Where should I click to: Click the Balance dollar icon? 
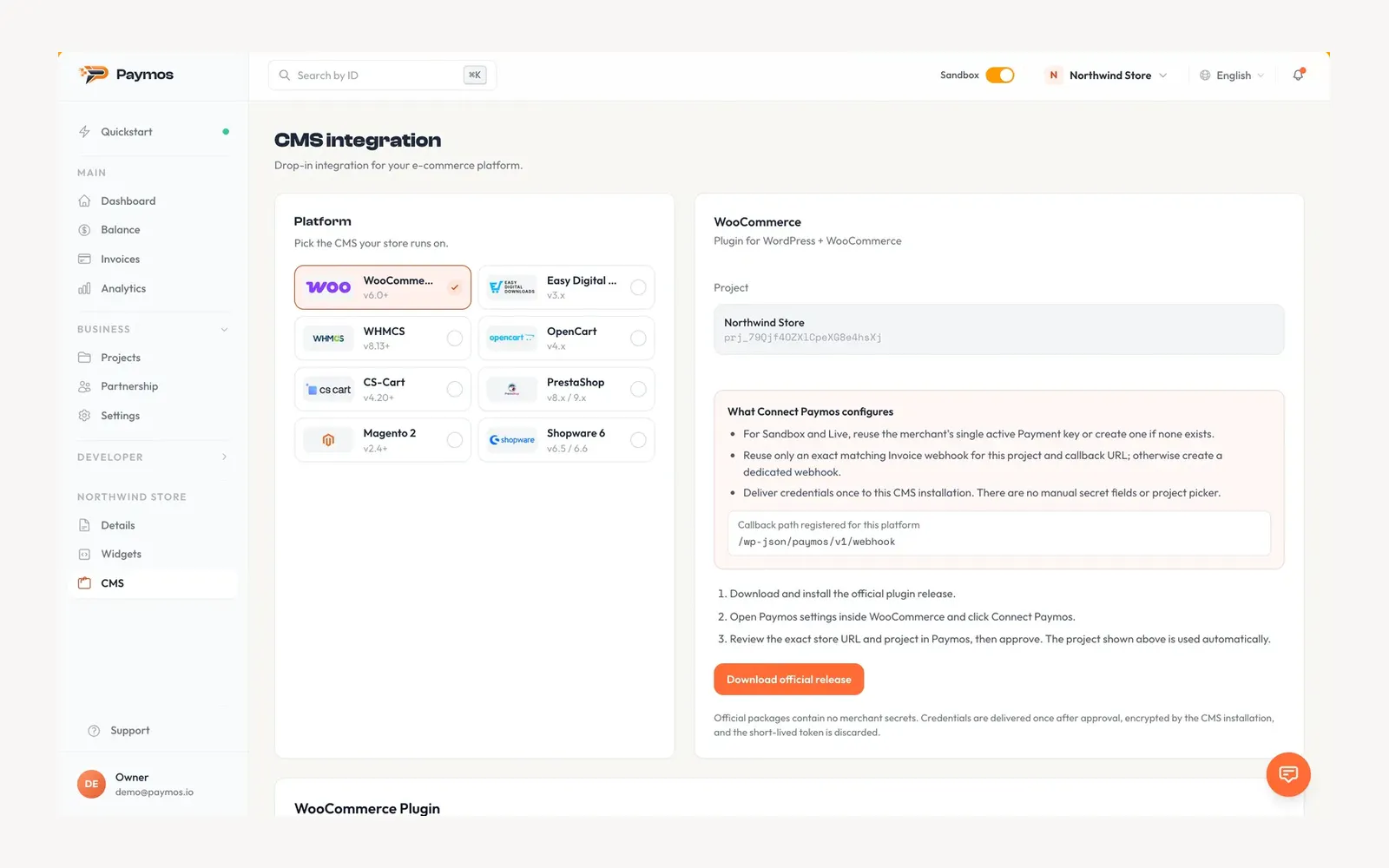pyautogui.click(x=84, y=230)
